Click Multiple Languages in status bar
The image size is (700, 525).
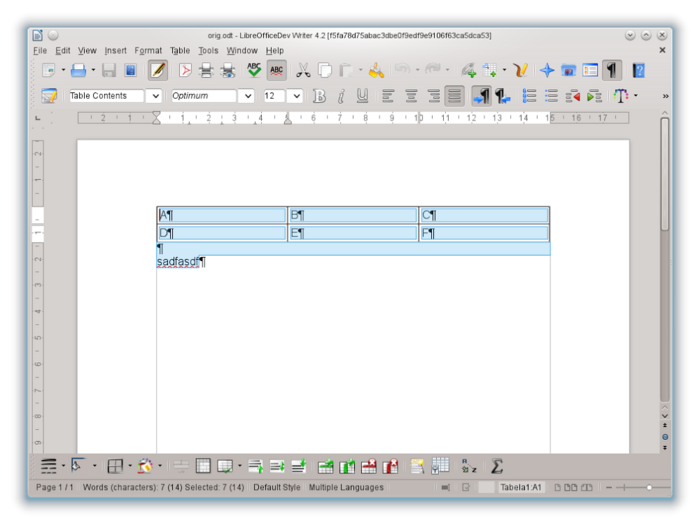(x=346, y=487)
